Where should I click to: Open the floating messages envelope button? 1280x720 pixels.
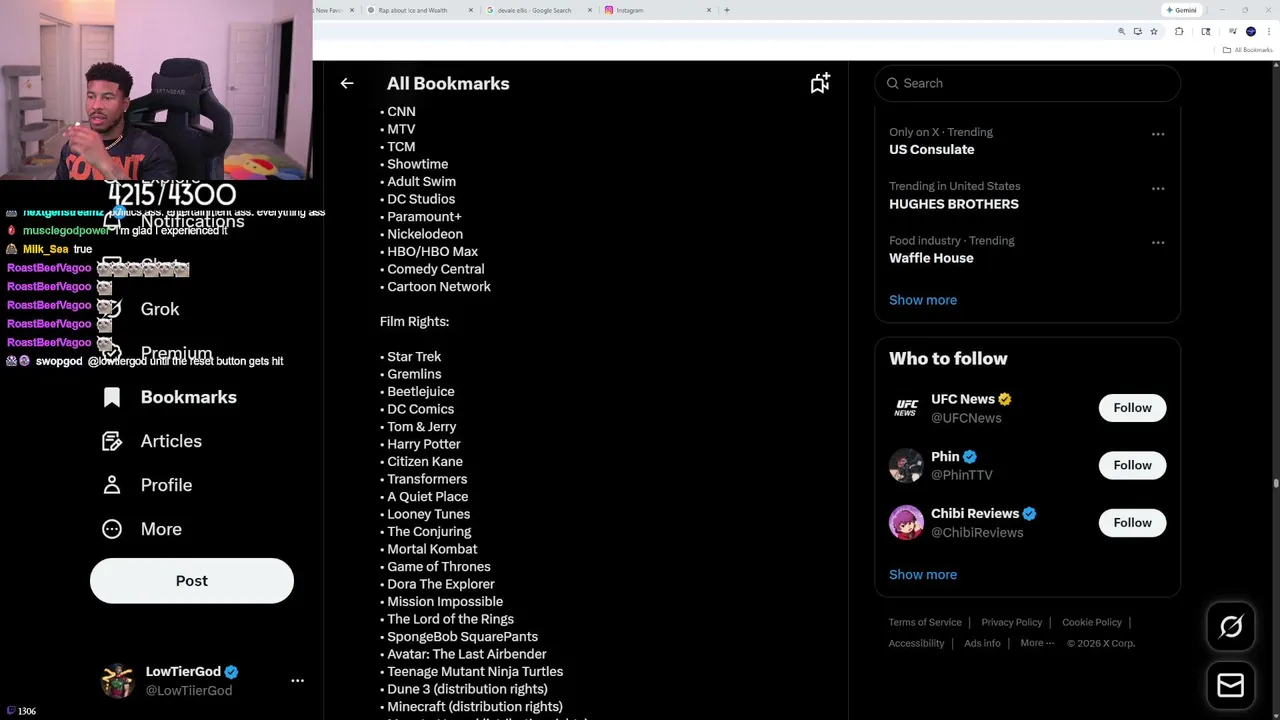tap(1231, 685)
